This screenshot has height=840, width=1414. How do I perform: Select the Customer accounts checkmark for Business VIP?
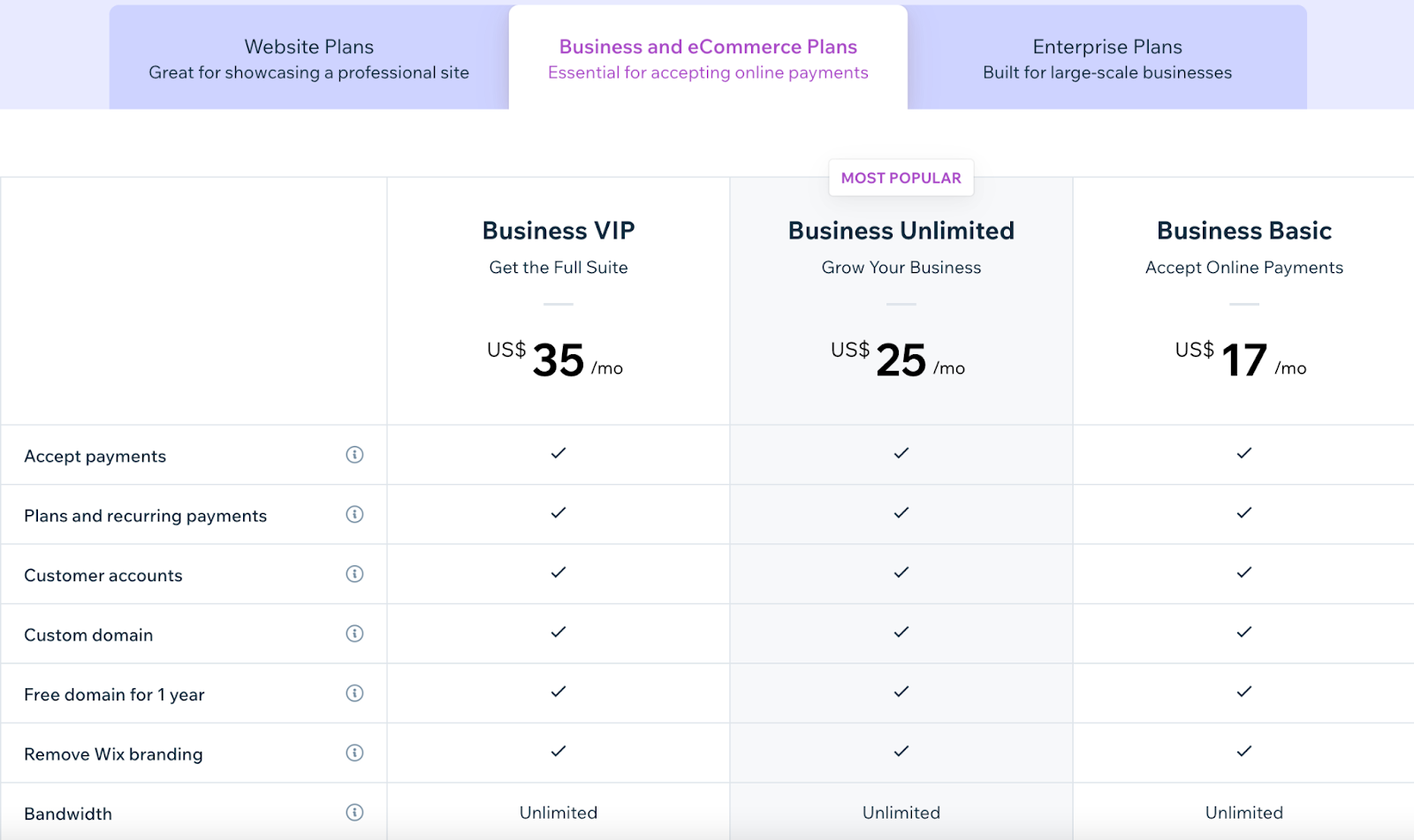click(x=558, y=573)
